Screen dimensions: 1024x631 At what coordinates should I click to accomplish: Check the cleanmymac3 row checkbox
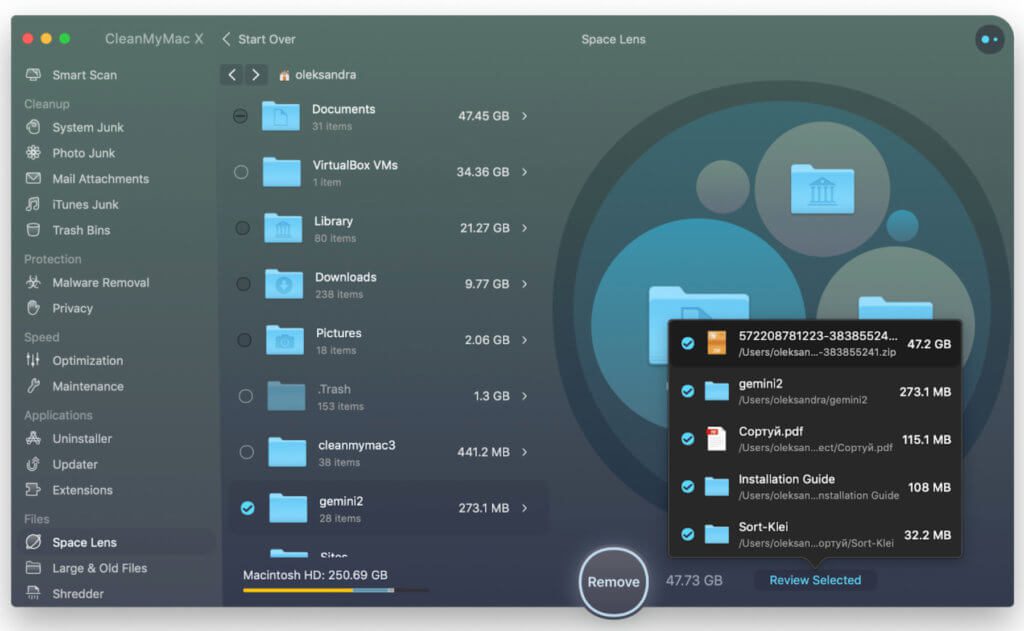click(246, 452)
